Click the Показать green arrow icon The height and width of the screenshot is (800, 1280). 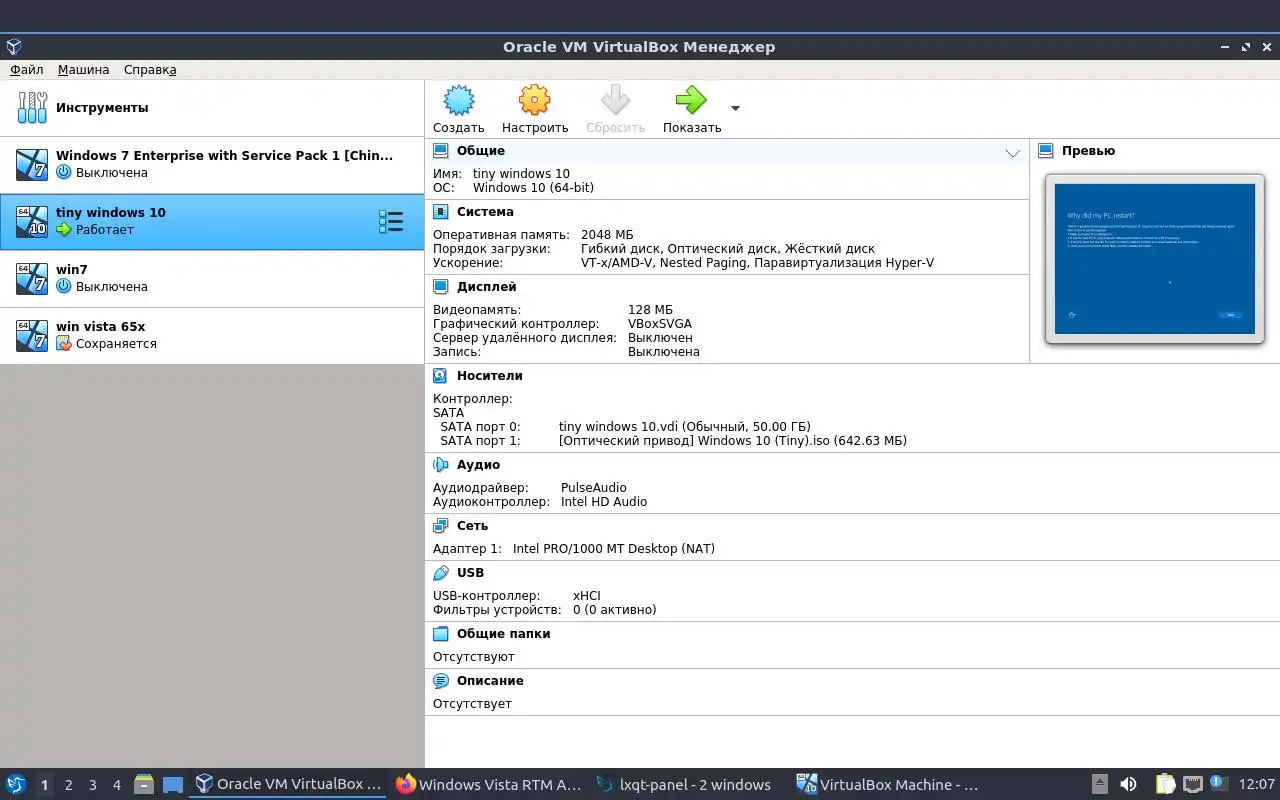click(x=691, y=100)
